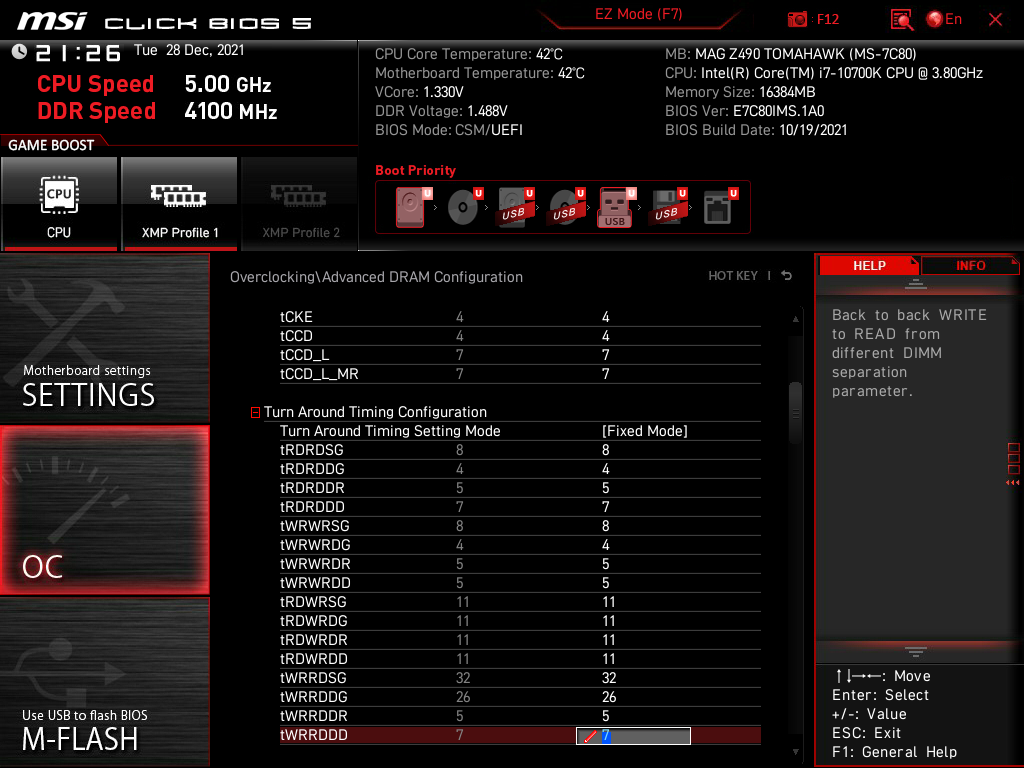Edit the tWRRDDD value input field
Screen dimensions: 1024x768
[633, 735]
